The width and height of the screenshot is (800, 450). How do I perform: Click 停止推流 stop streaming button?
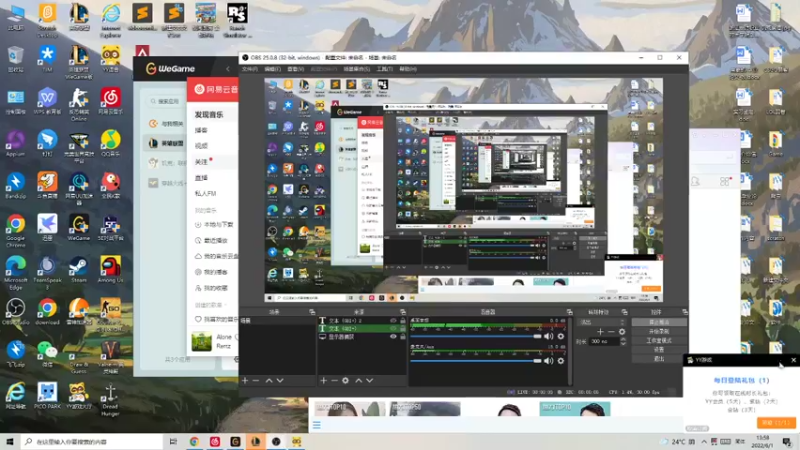tap(659, 322)
